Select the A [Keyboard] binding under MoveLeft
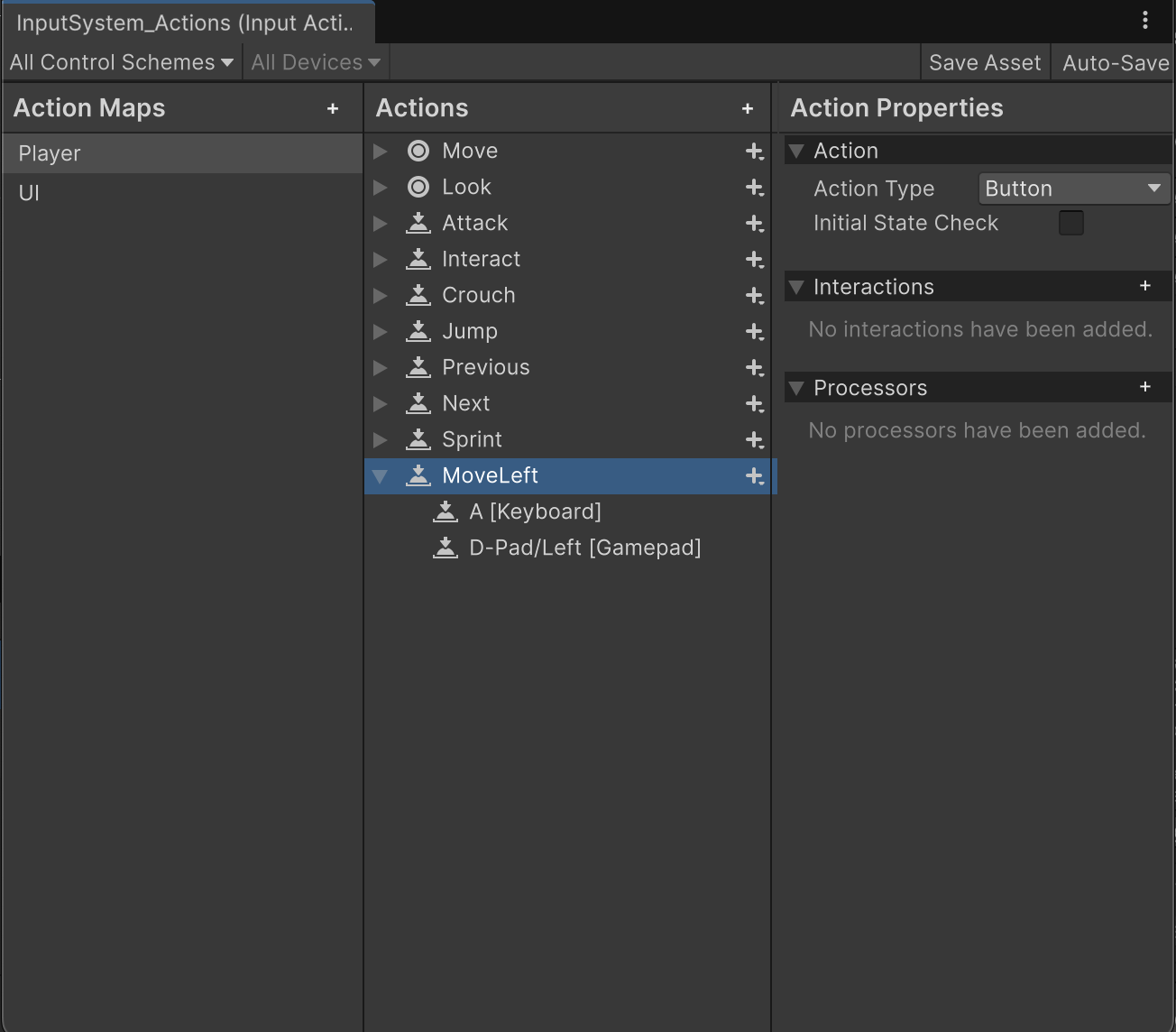1176x1032 pixels. click(x=536, y=511)
